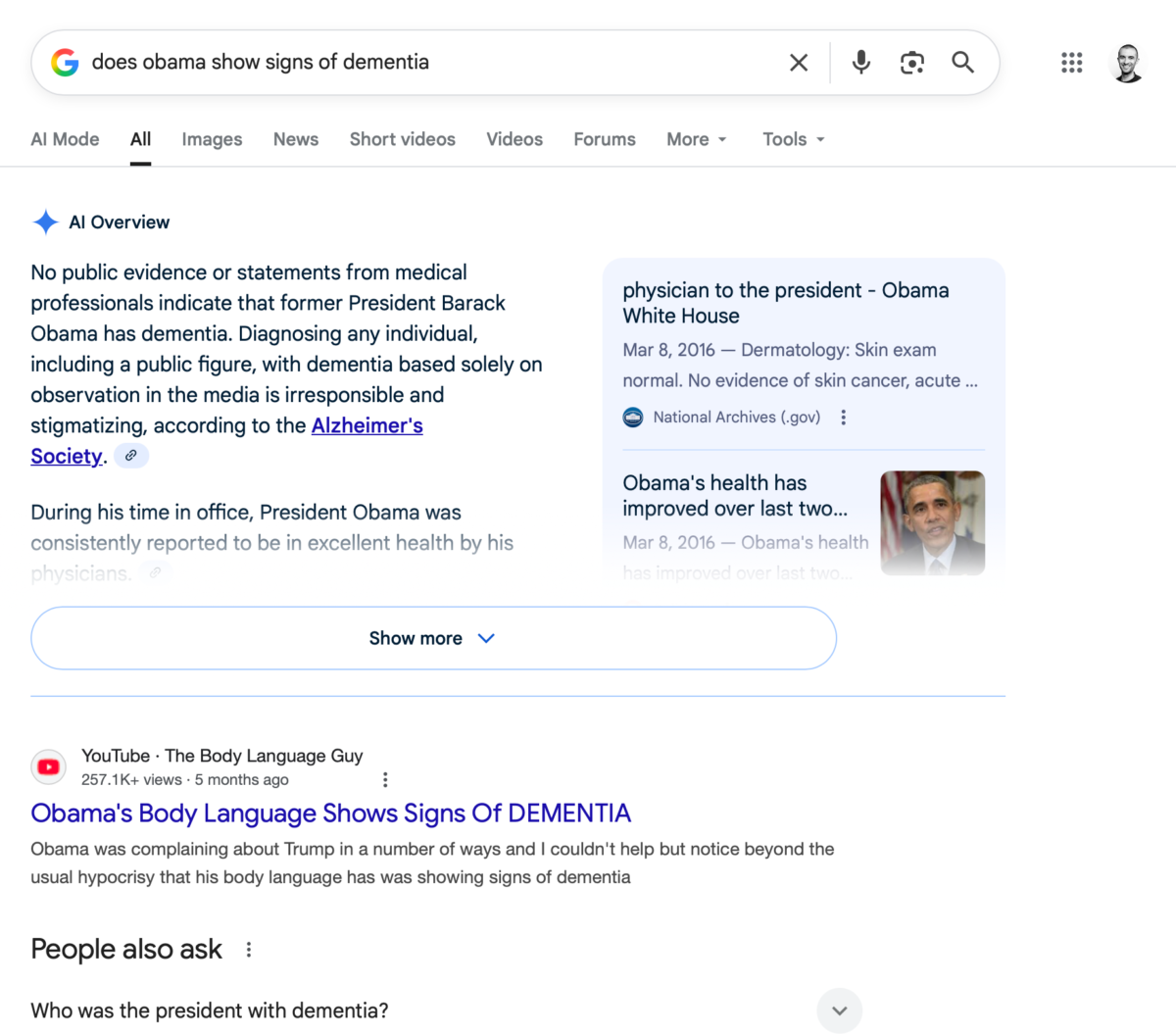Open Google Lens image search
This screenshot has height=1035, width=1176.
[x=911, y=63]
